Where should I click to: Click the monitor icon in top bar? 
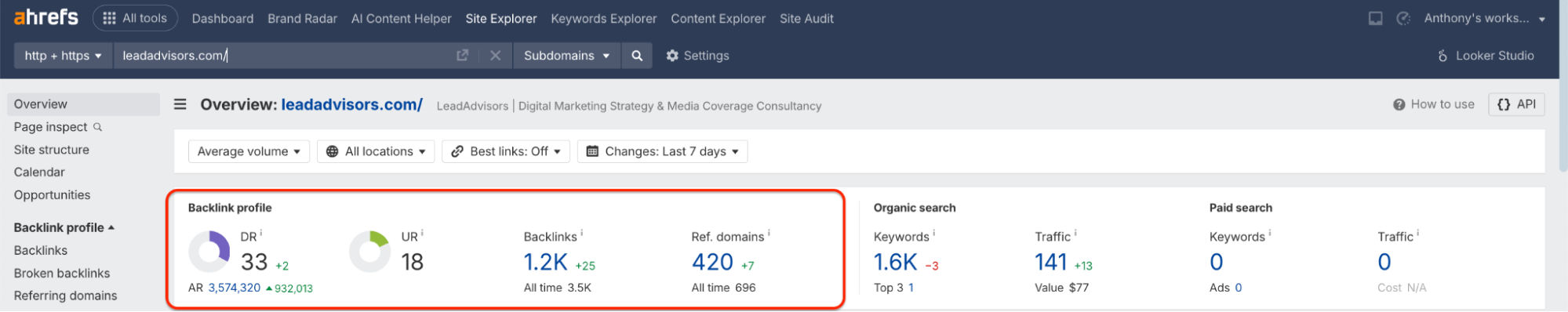(1375, 18)
